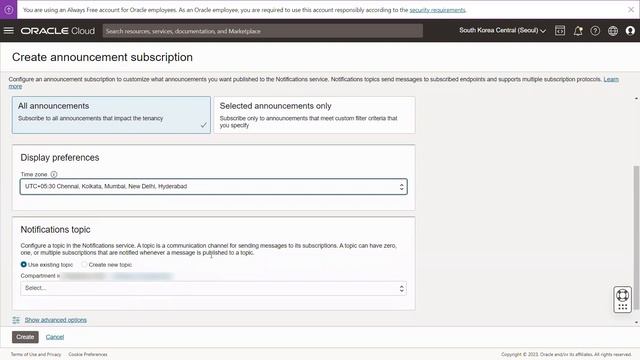Image resolution: width=640 pixels, height=360 pixels.
Task: Click the scrollbar down arrow
Action: pyautogui.click(x=636, y=322)
